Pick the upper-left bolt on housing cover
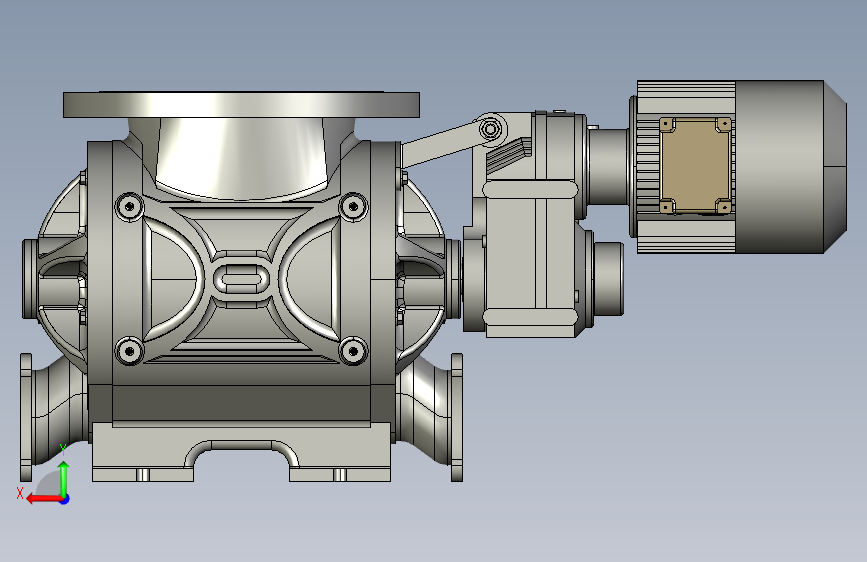The height and width of the screenshot is (562, 867). pos(129,207)
